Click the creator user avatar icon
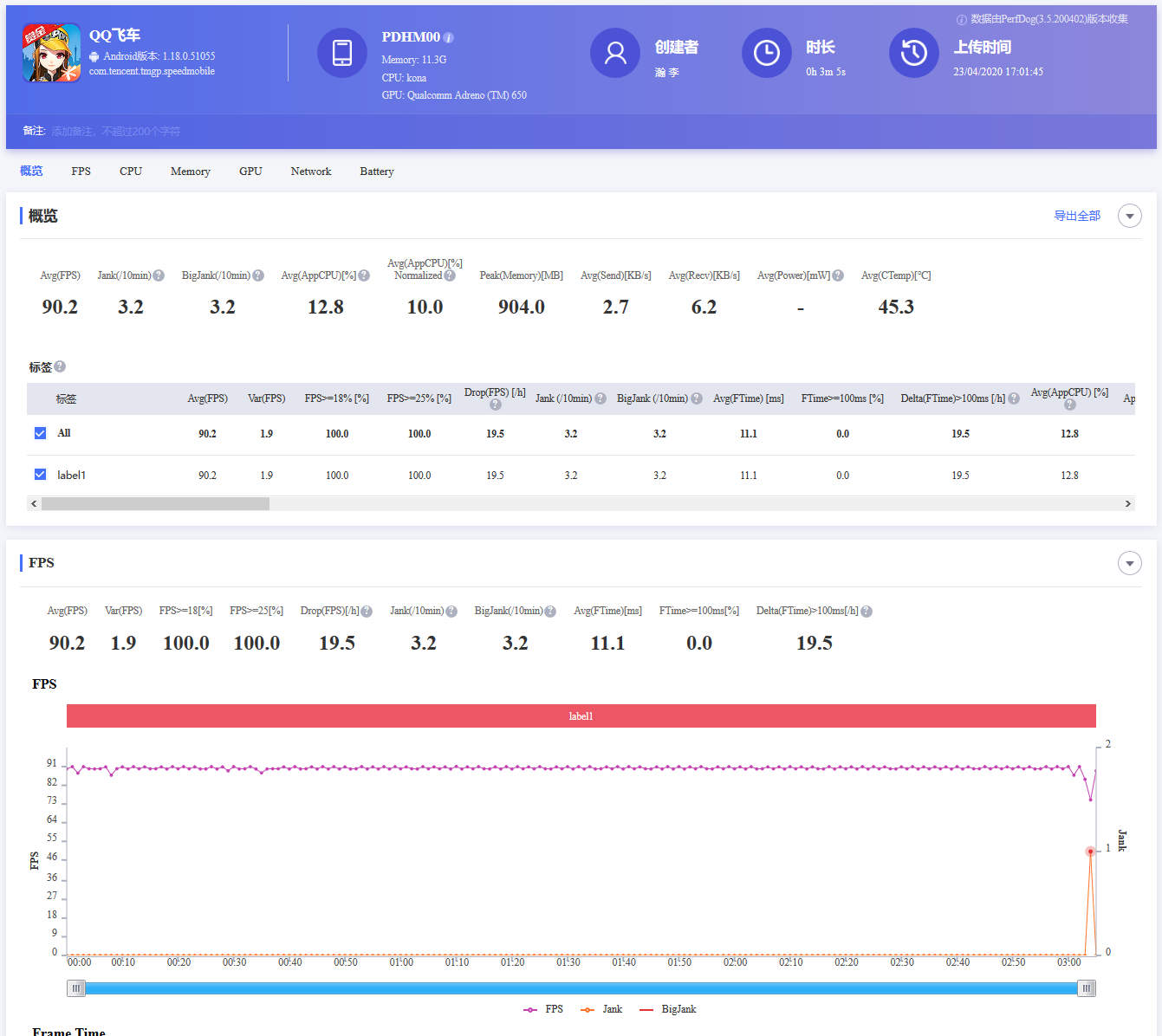 [615, 53]
